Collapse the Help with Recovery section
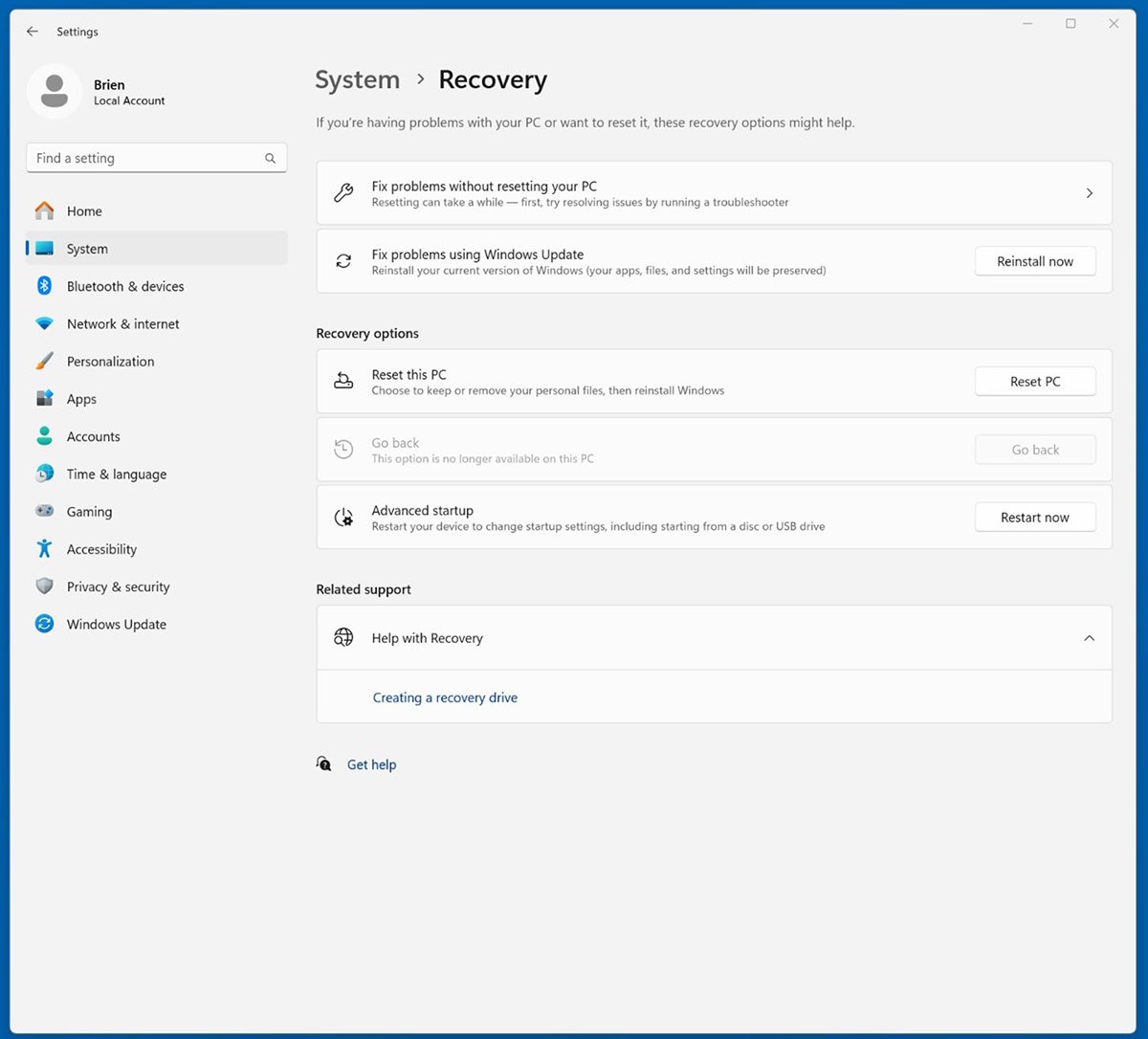Image resolution: width=1148 pixels, height=1039 pixels. (1089, 638)
